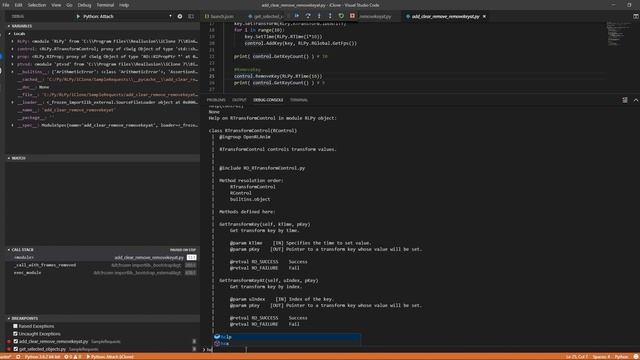
Task: Switch to the get_selected editor tab
Action: click(x=266, y=16)
